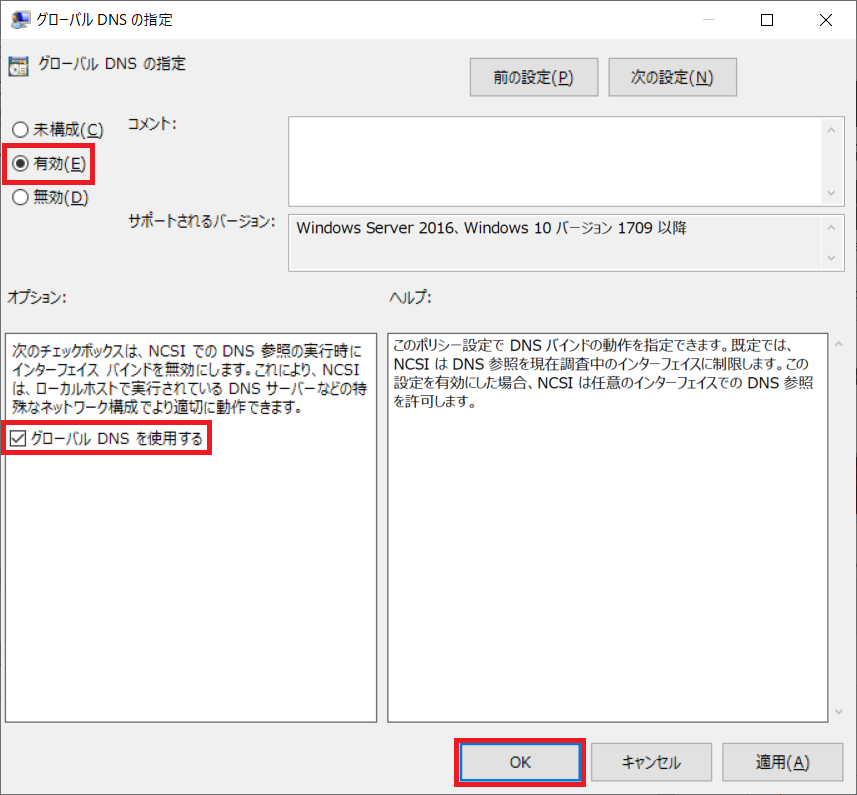Click the comment box scroll up arrow
The width and height of the screenshot is (857, 795).
(x=831, y=130)
